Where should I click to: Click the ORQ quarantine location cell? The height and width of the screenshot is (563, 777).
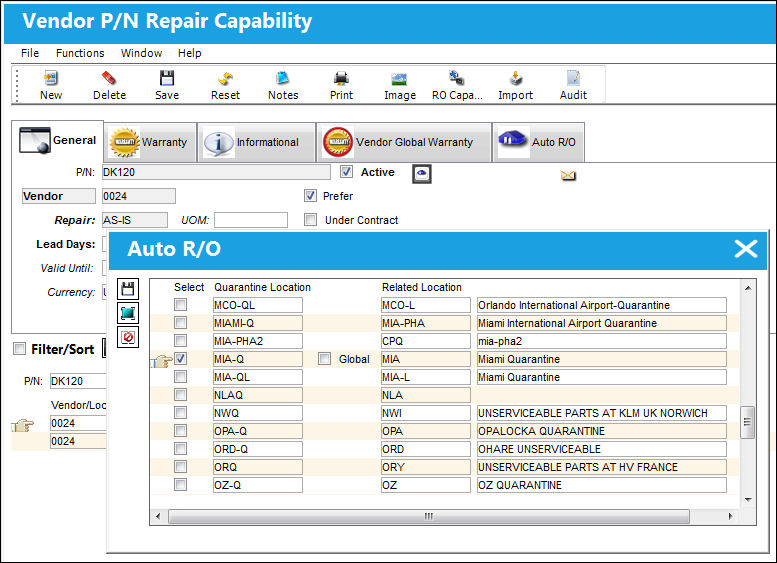pyautogui.click(x=258, y=467)
